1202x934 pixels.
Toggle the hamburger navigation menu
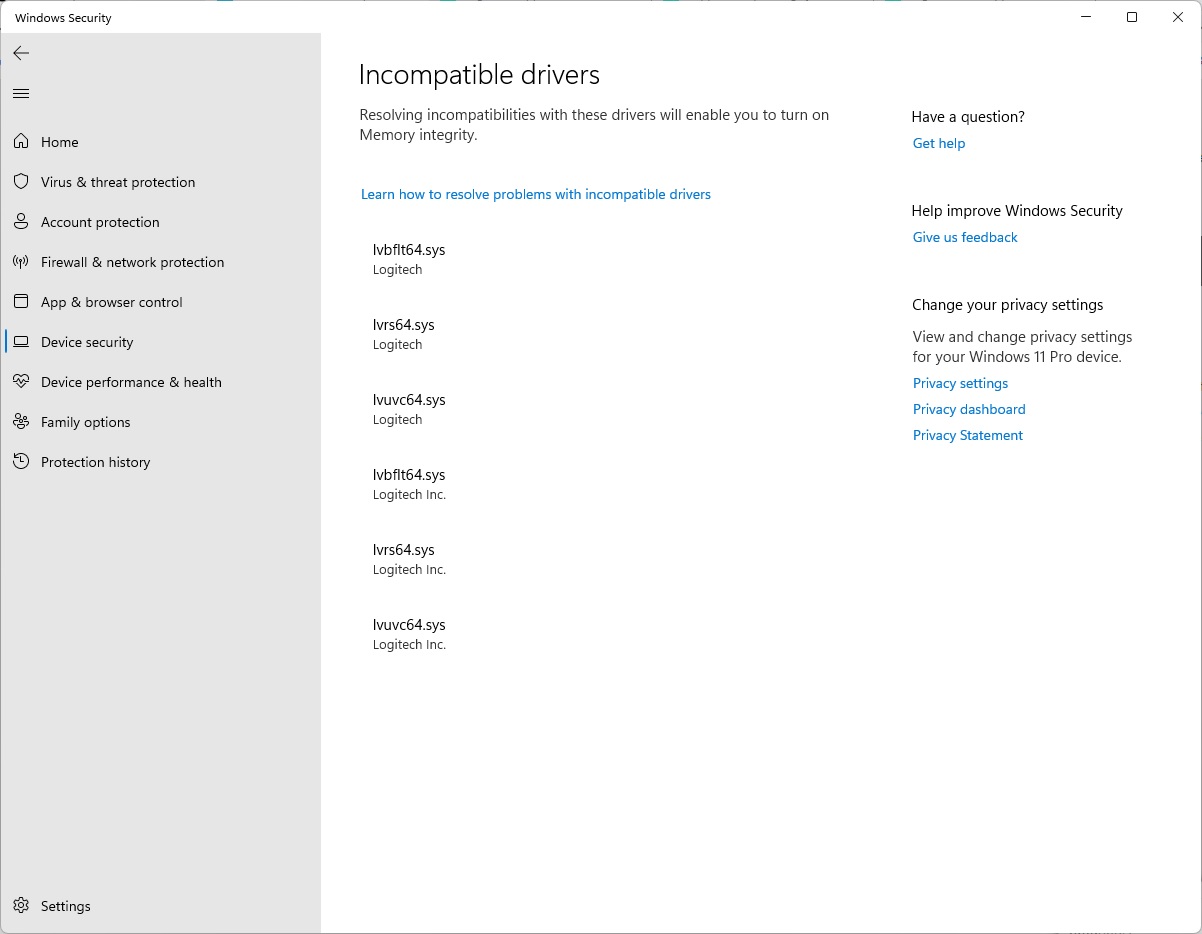pos(21,94)
